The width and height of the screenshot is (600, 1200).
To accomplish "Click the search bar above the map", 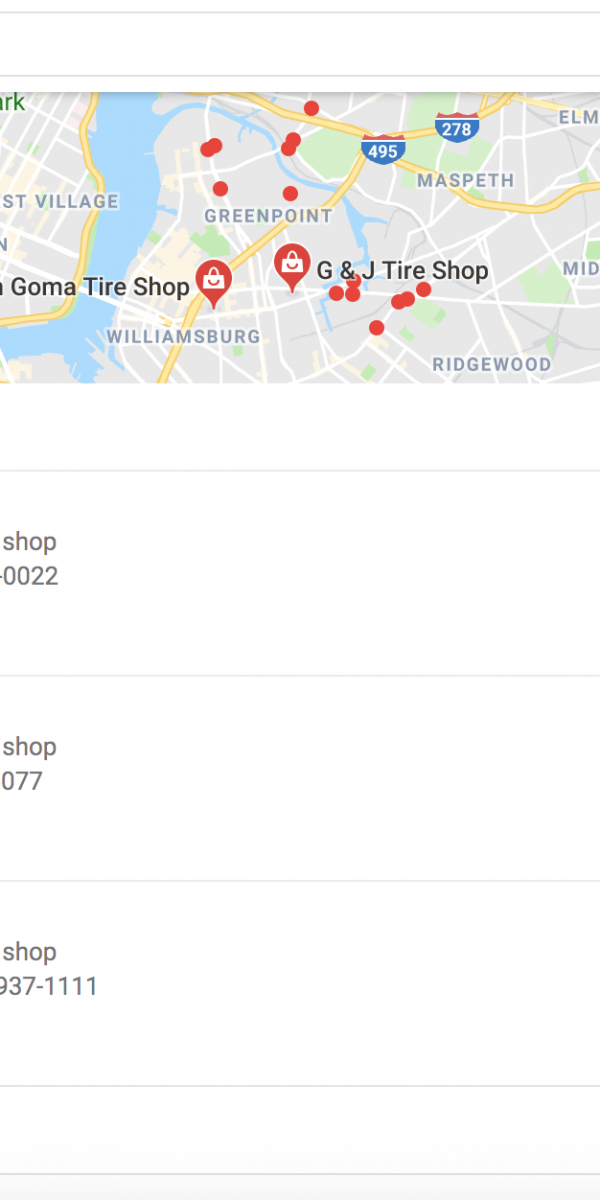I will click(x=300, y=44).
